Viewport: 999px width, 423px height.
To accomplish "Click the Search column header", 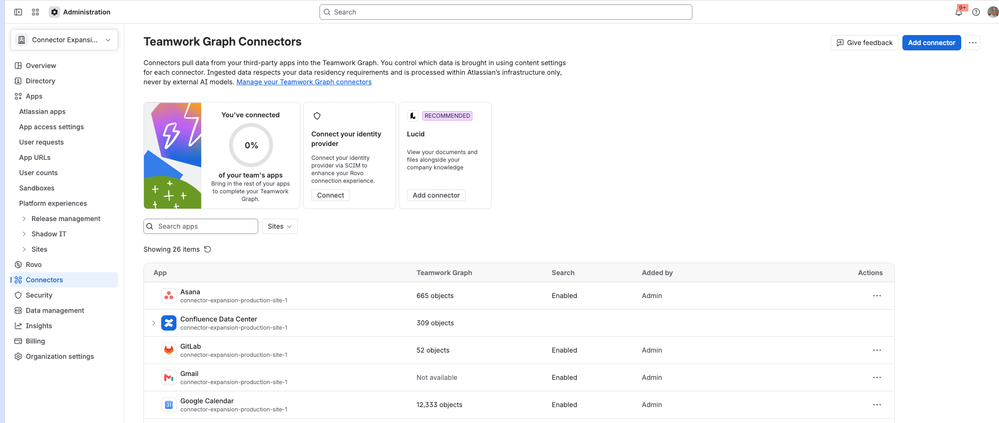I will 563,273.
